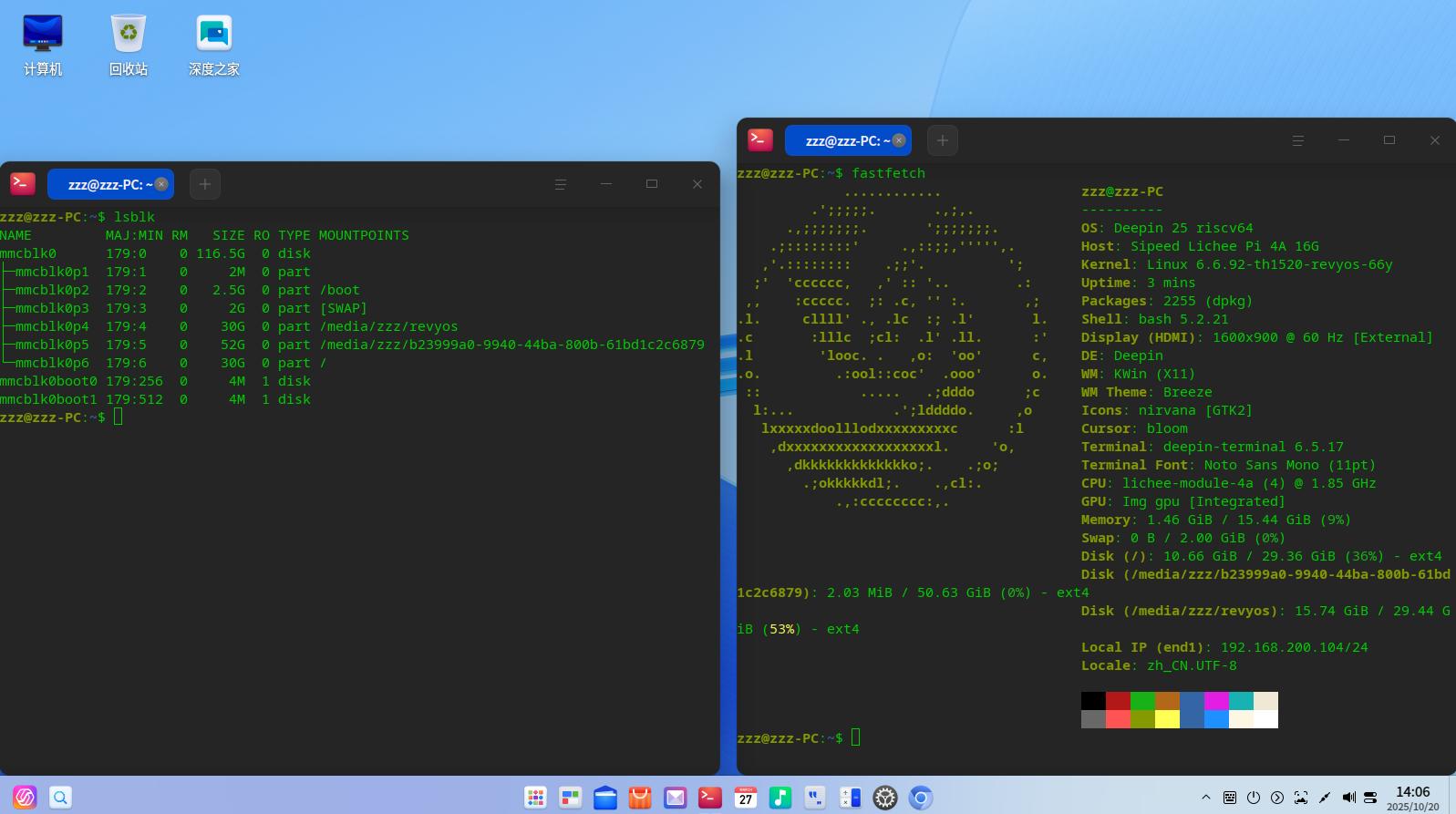Open quick settings toggles panel in tray

[x=1369, y=798]
